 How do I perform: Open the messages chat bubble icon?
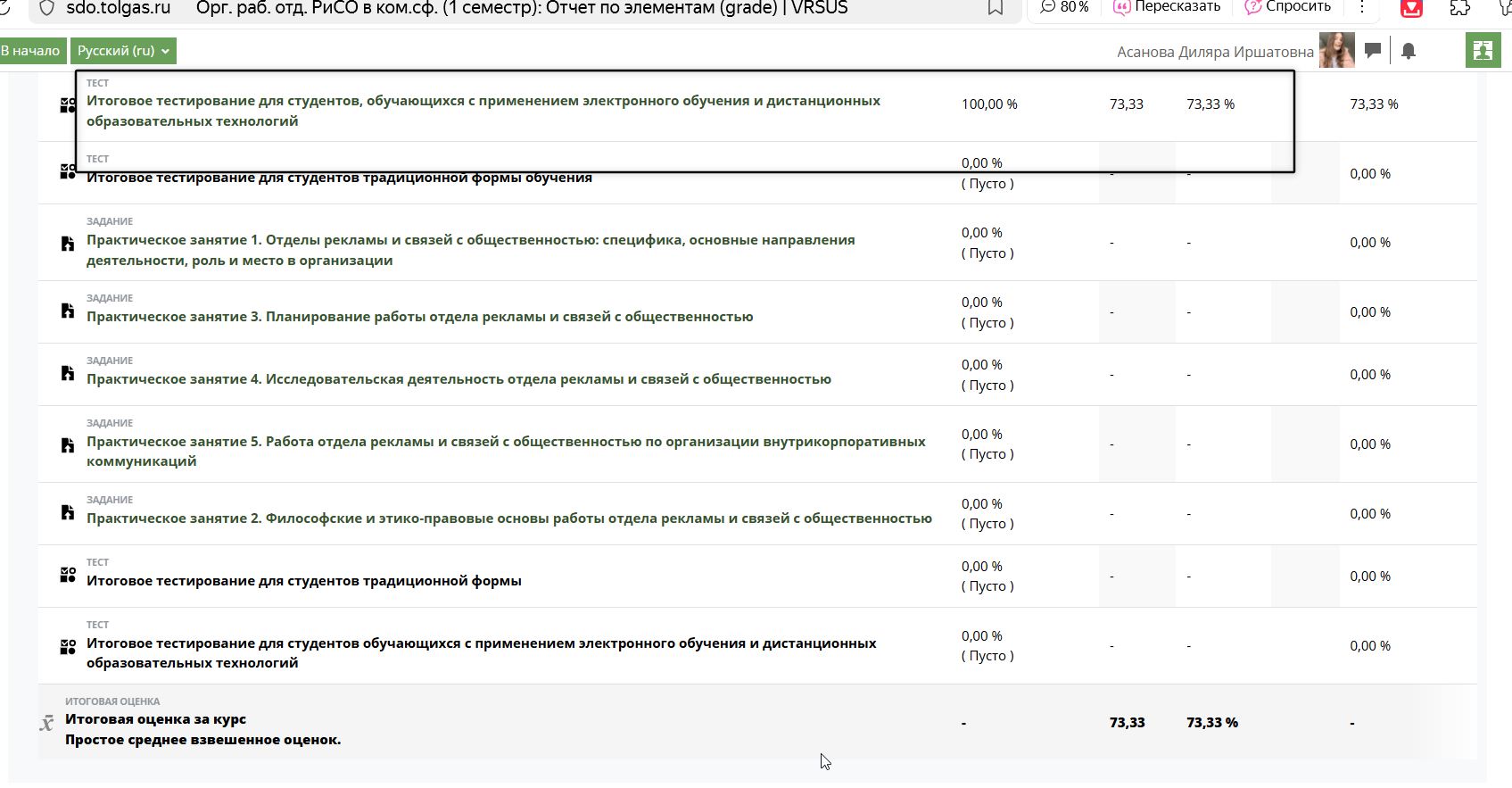tap(1373, 50)
